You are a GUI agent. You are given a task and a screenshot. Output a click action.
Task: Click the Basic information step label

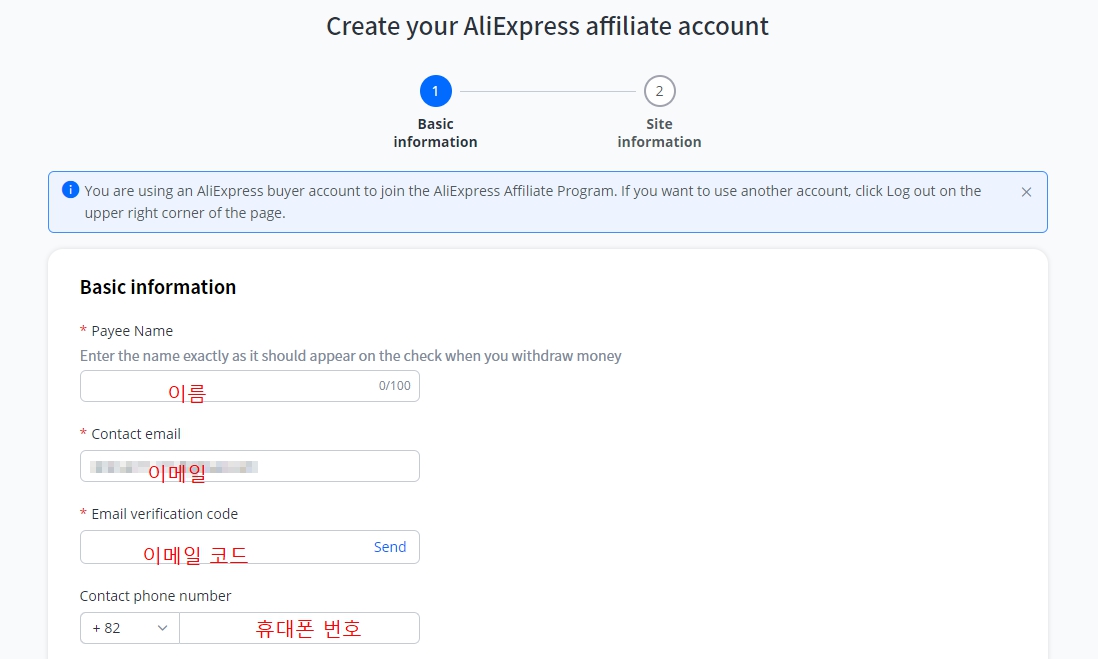(x=436, y=133)
